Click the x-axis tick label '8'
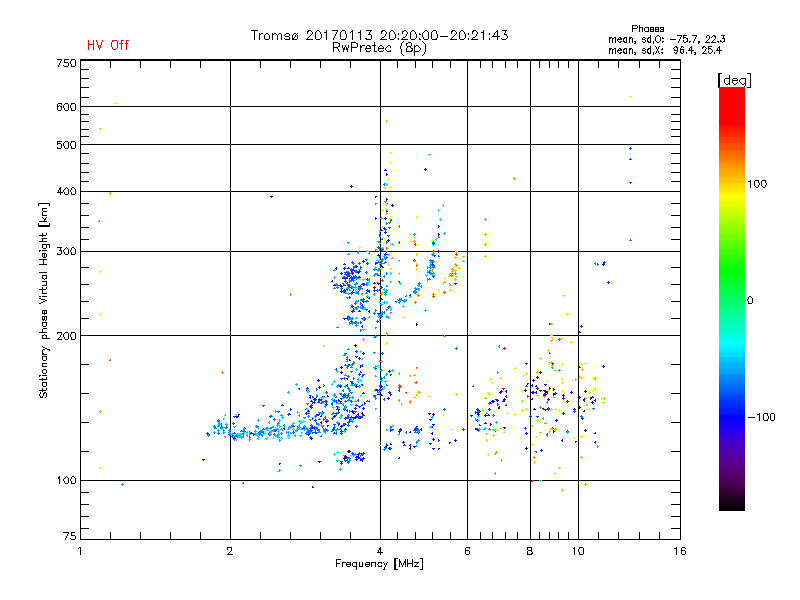This screenshot has width=800, height=600. [x=530, y=551]
